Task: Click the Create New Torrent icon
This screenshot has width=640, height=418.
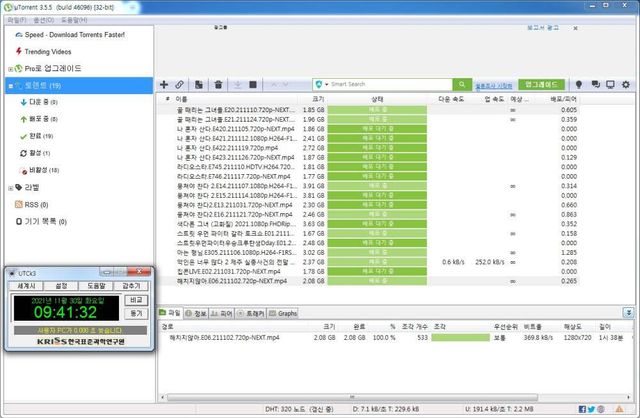Action: (x=201, y=85)
